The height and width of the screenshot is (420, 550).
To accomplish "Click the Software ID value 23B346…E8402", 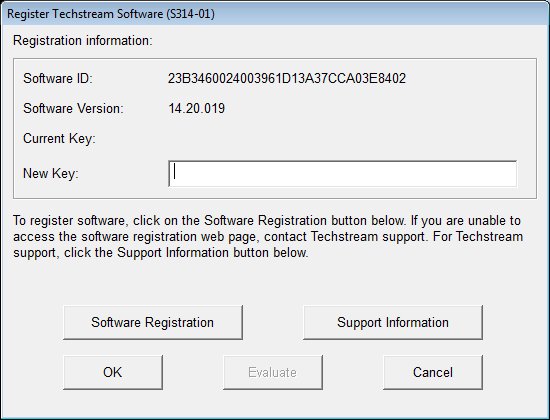I will point(287,78).
